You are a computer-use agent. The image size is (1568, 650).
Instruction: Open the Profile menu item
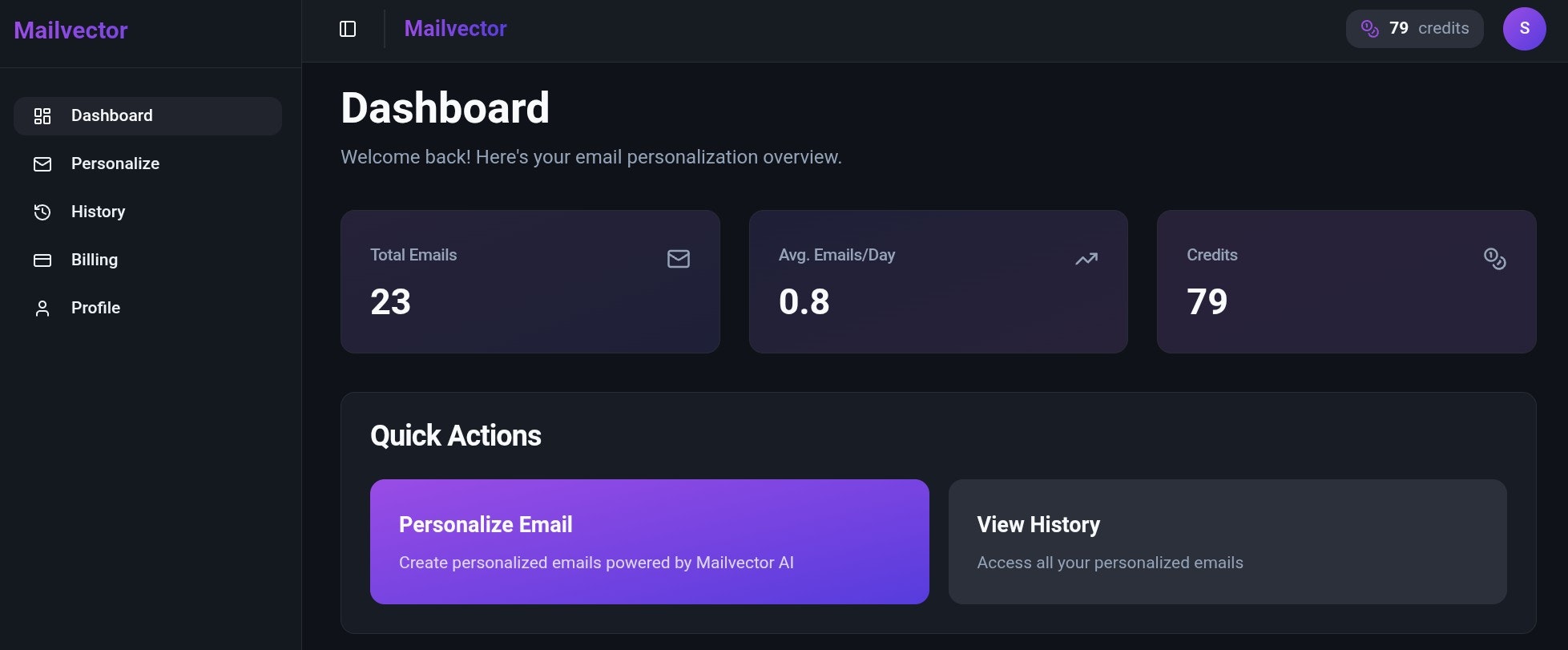coord(96,308)
